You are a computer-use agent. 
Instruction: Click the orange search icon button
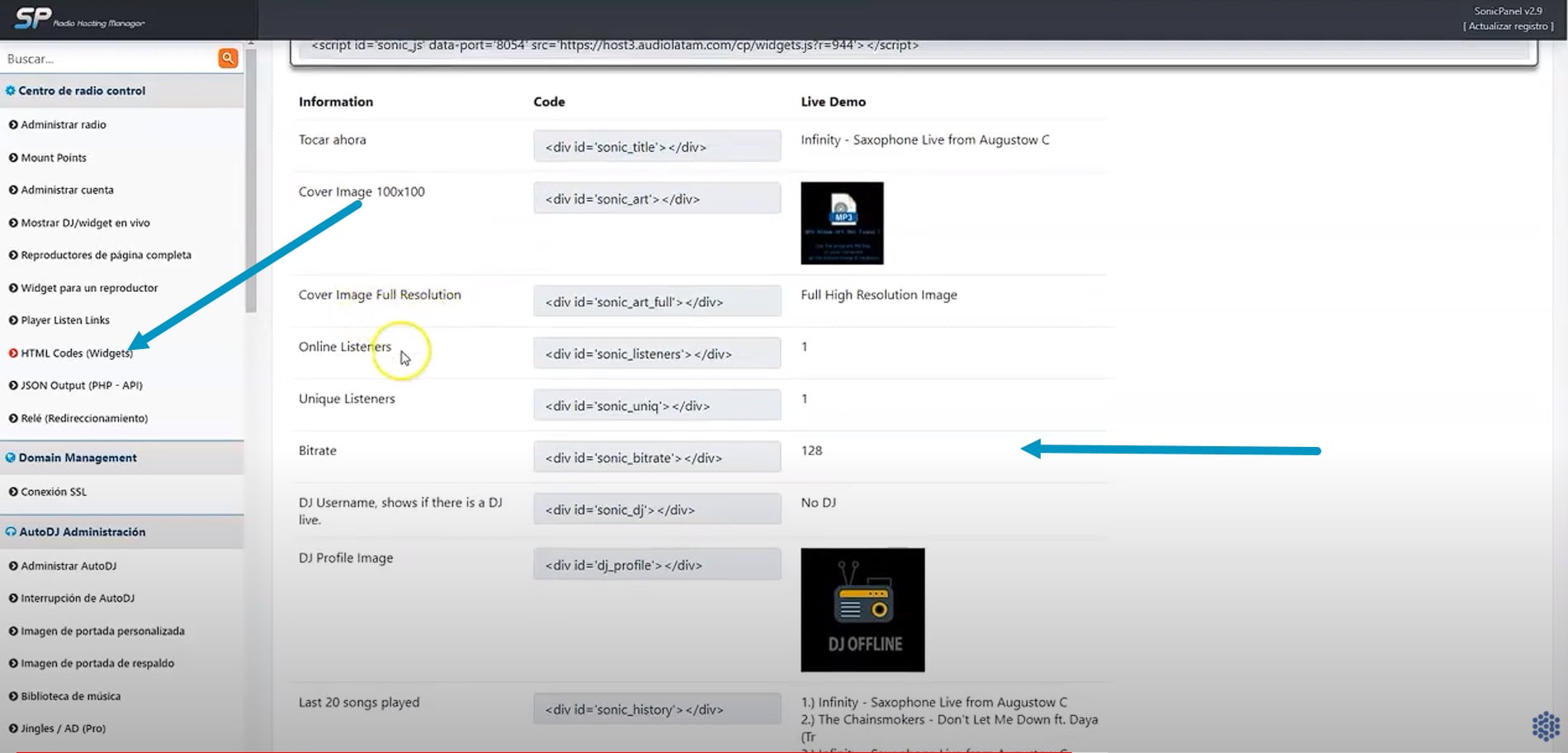click(228, 59)
